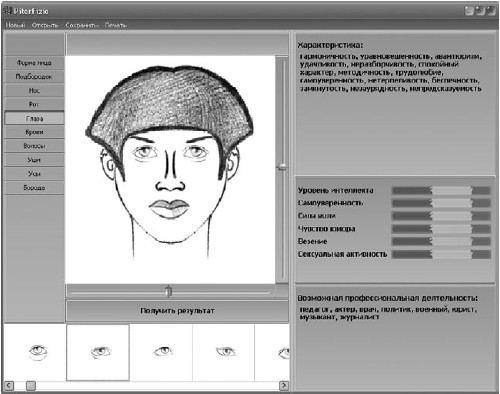Image resolution: width=500 pixels, height=394 pixels.
Task: Click the thumbnail strip left scroll arrow
Action: point(9,386)
